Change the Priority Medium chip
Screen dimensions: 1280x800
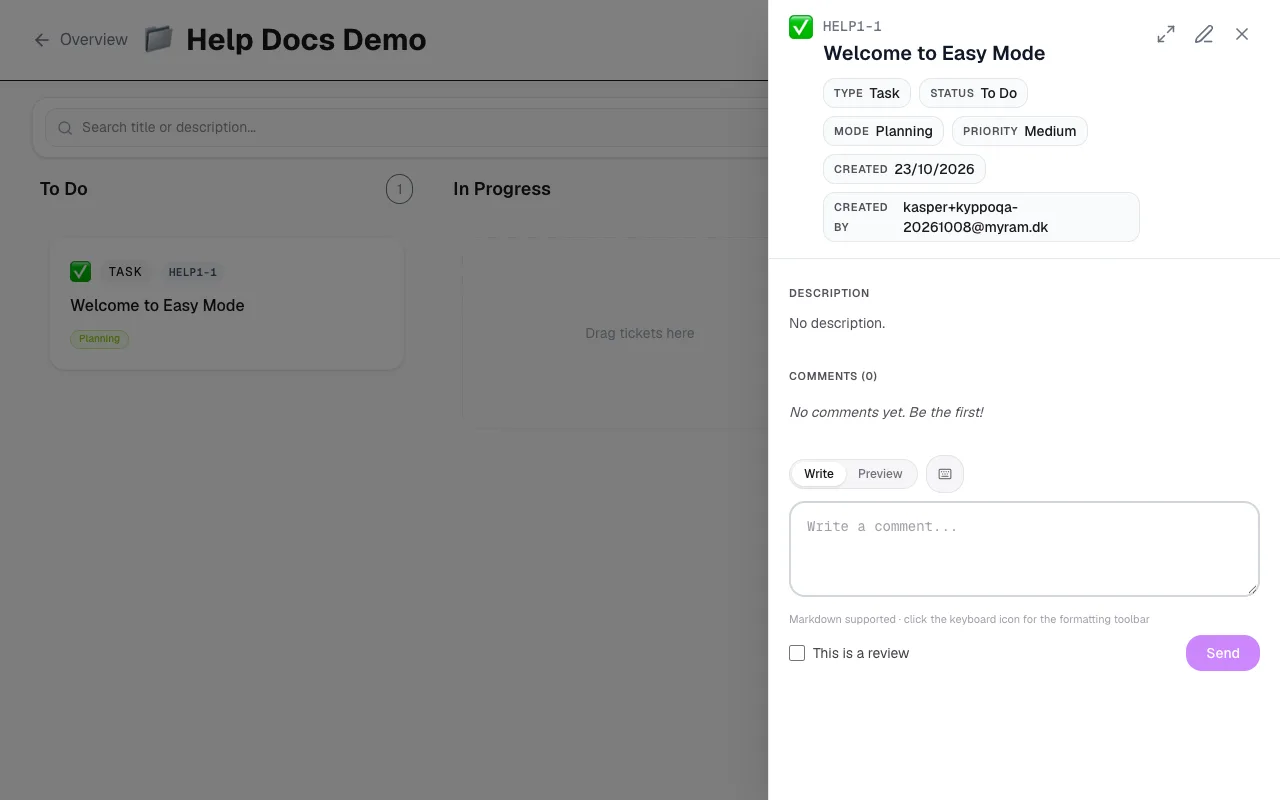pos(1019,131)
